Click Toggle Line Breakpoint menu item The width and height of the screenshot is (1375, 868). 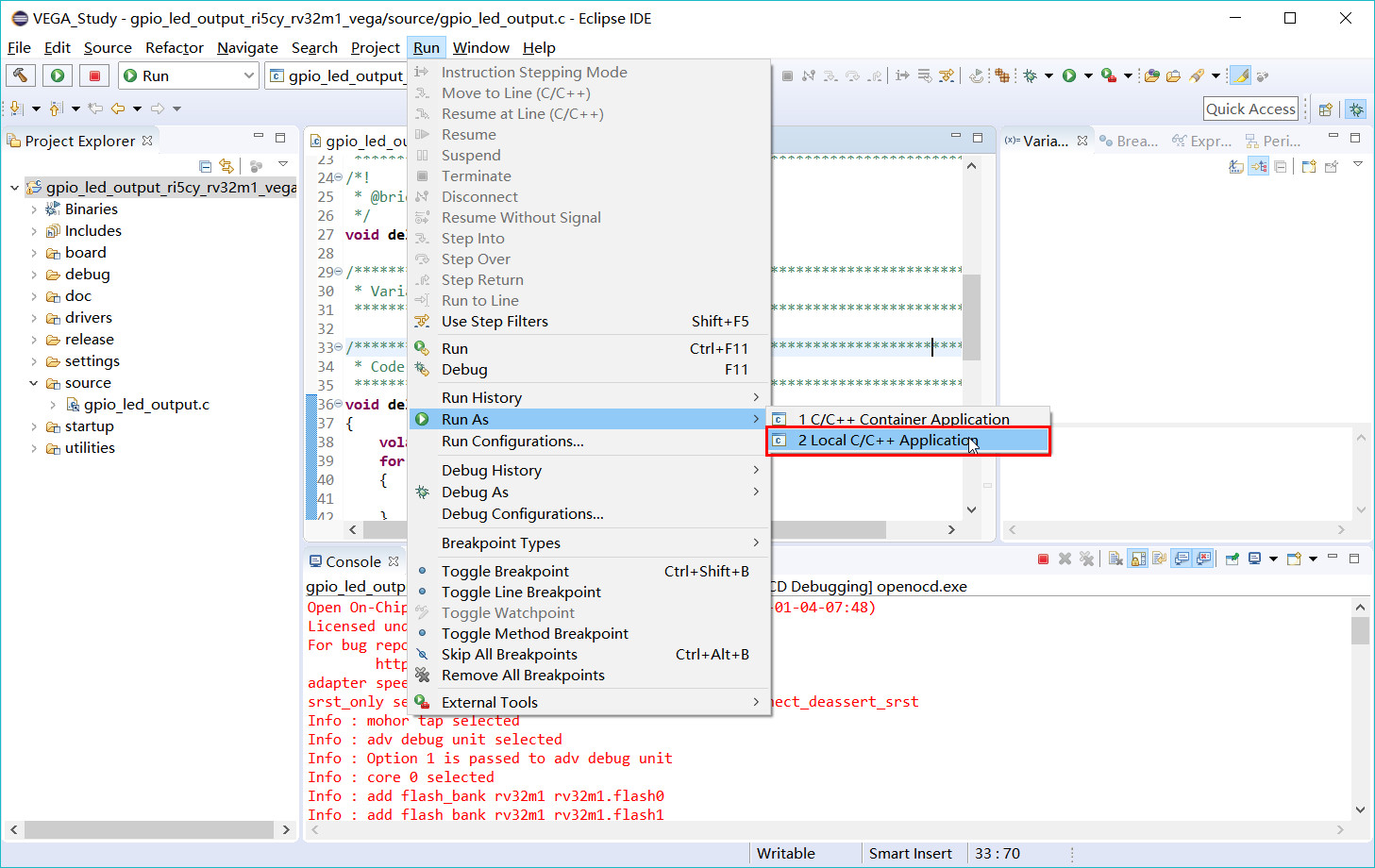[590, 592]
